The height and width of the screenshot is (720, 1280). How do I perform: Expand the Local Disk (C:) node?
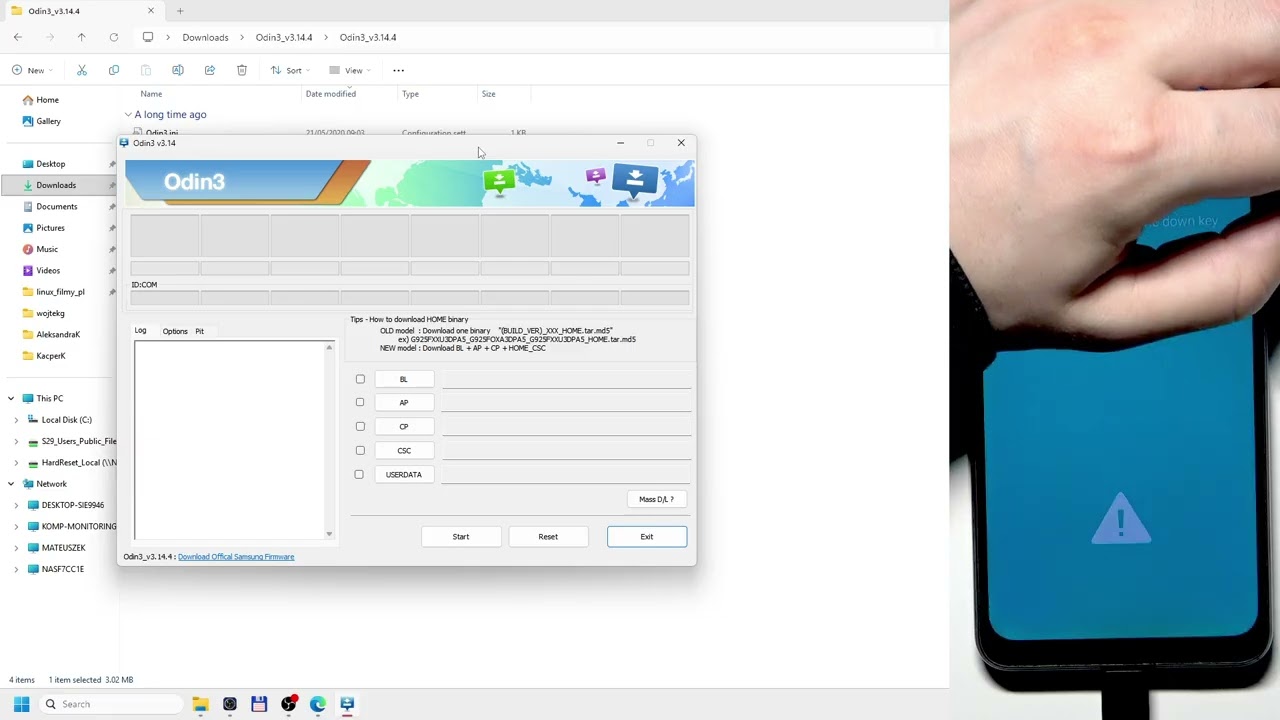point(16,420)
